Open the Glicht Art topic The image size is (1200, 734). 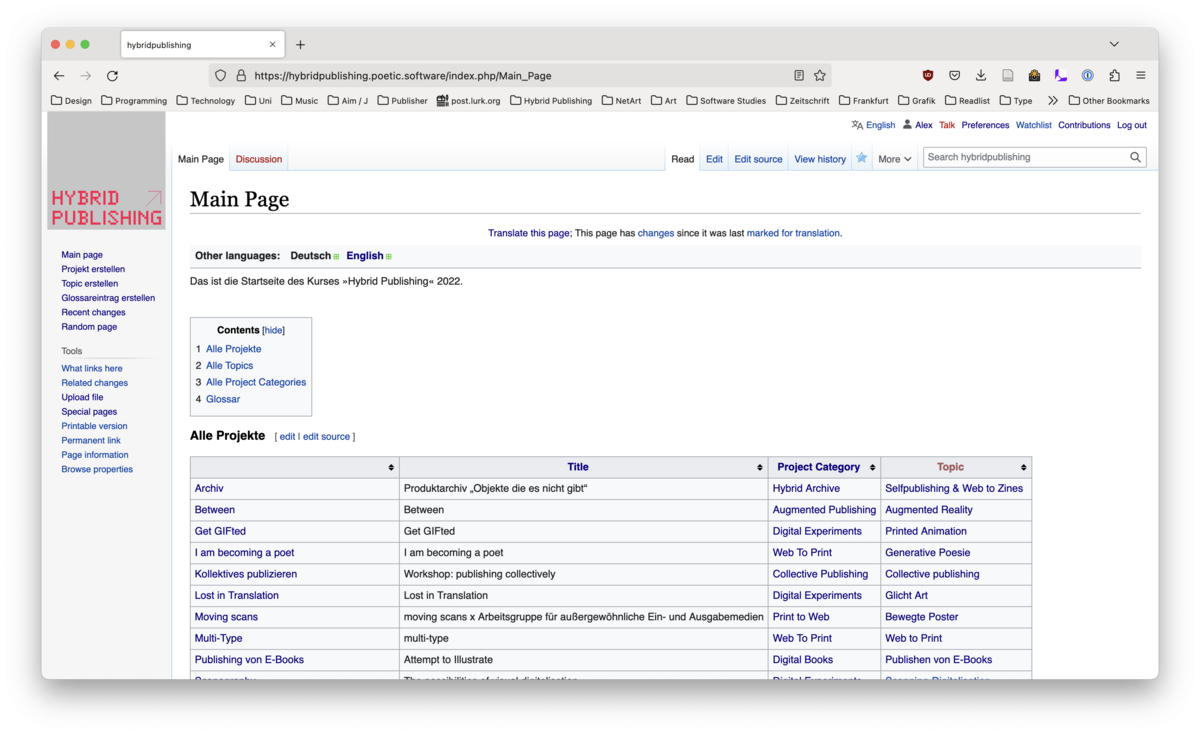coord(906,595)
